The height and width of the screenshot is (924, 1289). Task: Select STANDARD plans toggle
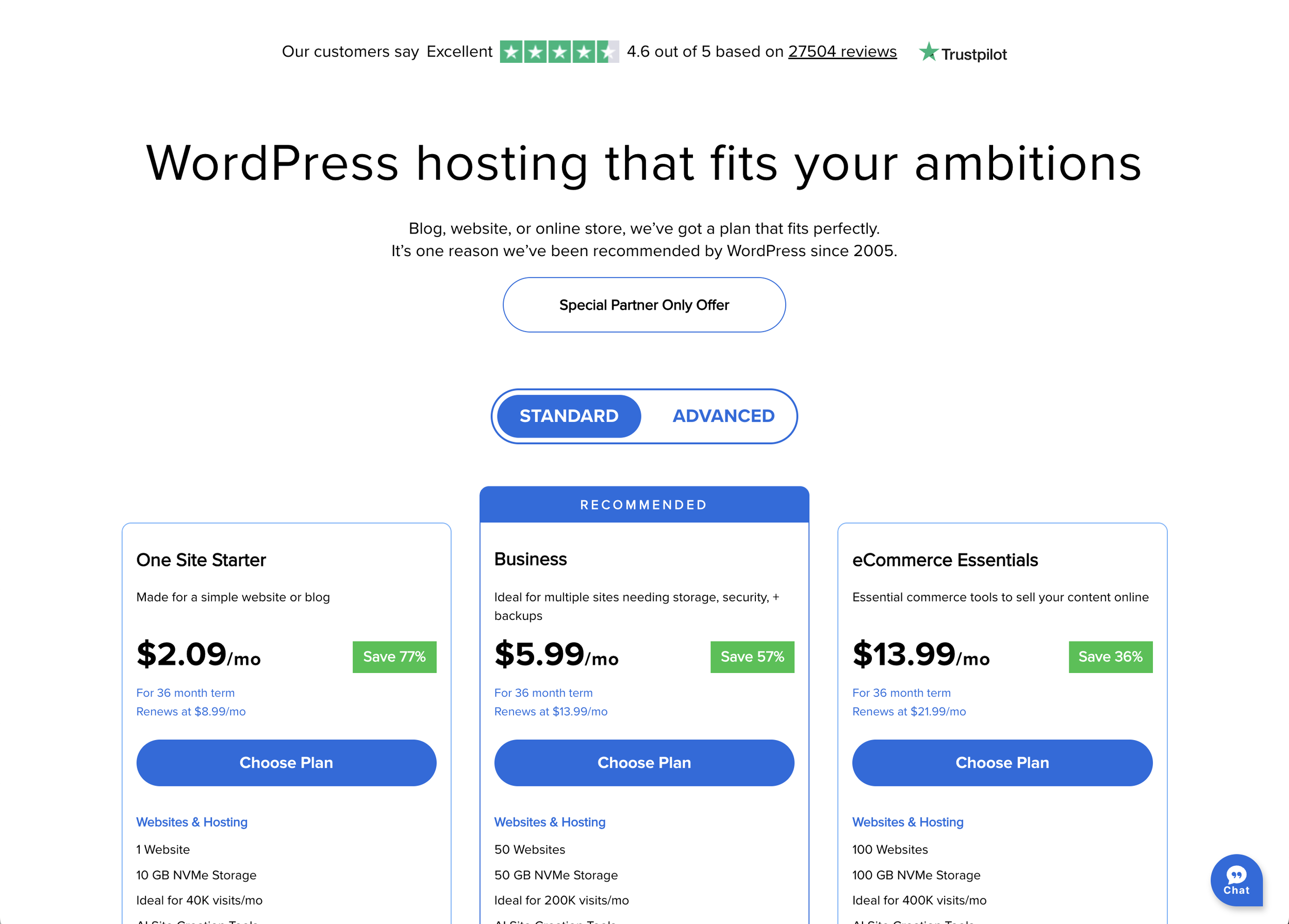tap(568, 416)
